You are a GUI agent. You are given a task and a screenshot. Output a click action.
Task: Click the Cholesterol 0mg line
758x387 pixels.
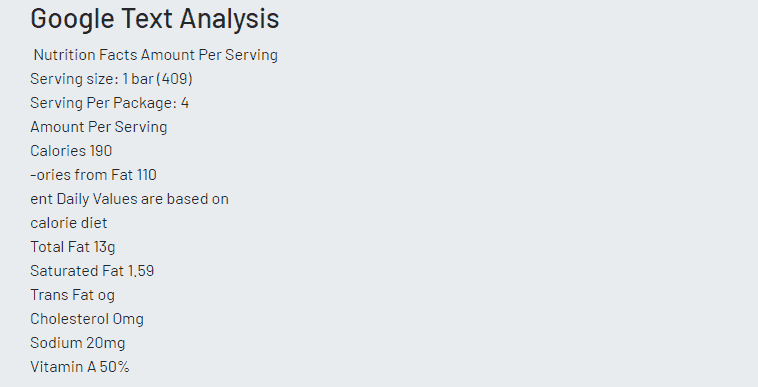pyautogui.click(x=87, y=319)
